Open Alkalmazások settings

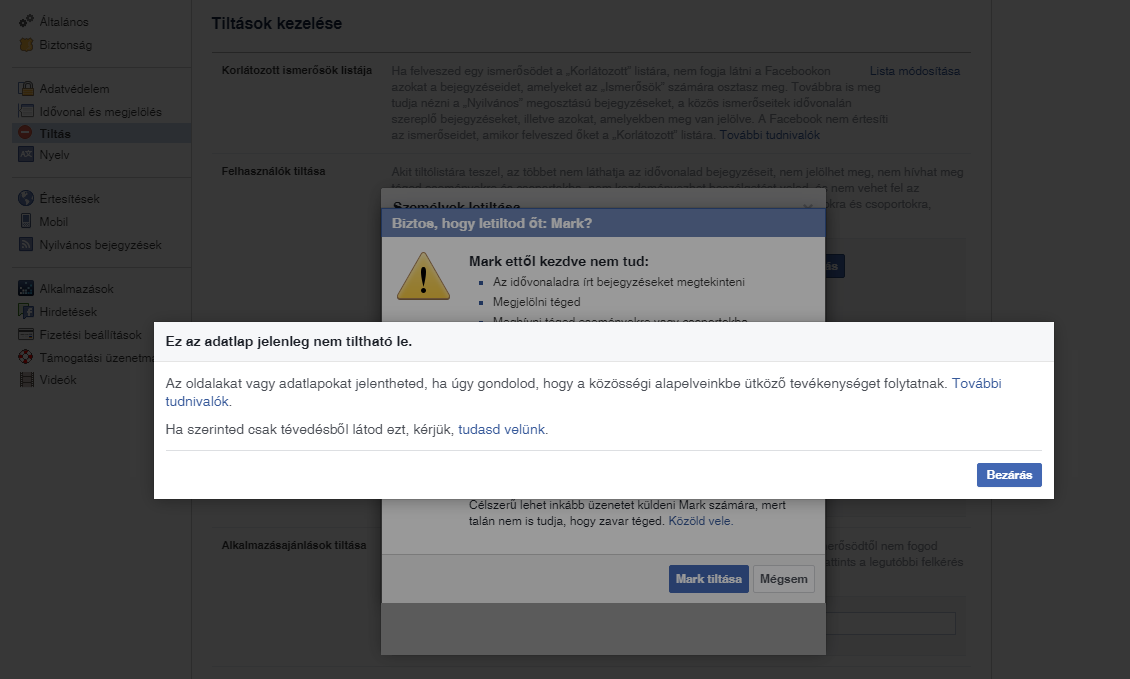[76, 288]
